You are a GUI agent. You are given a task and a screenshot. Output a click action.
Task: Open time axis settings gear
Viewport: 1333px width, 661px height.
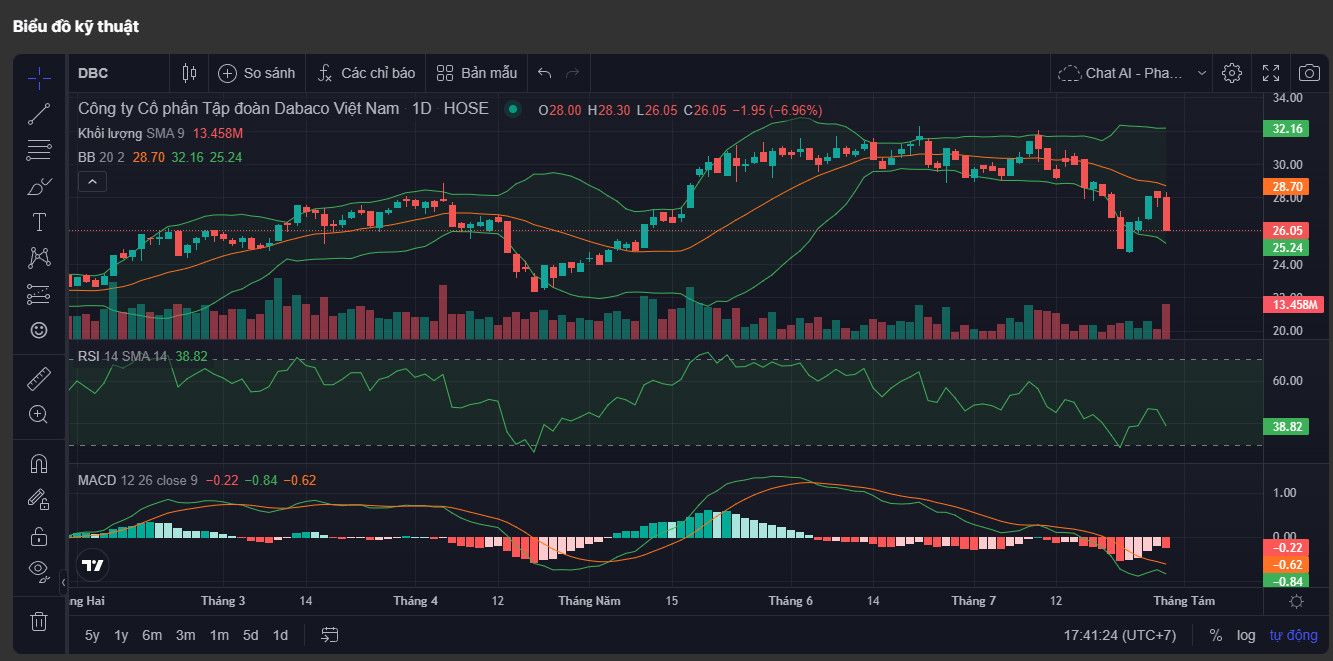point(1296,601)
